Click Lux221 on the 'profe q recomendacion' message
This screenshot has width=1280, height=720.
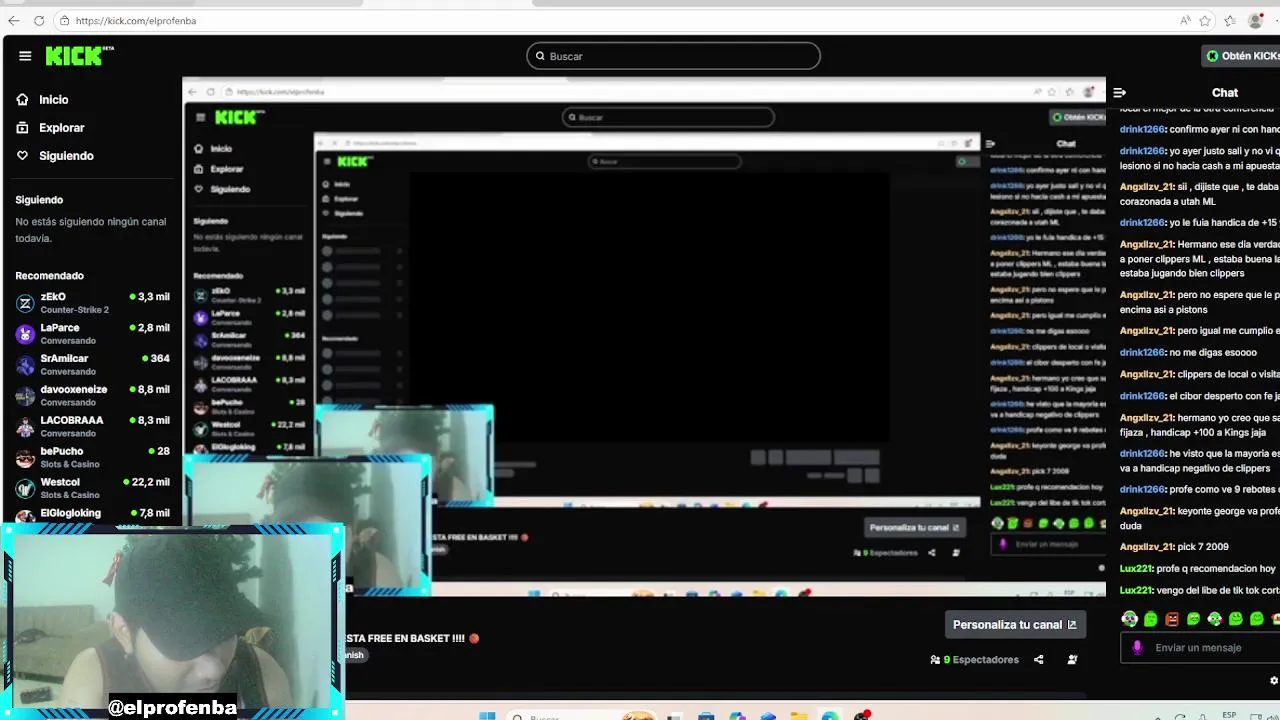pos(1136,569)
